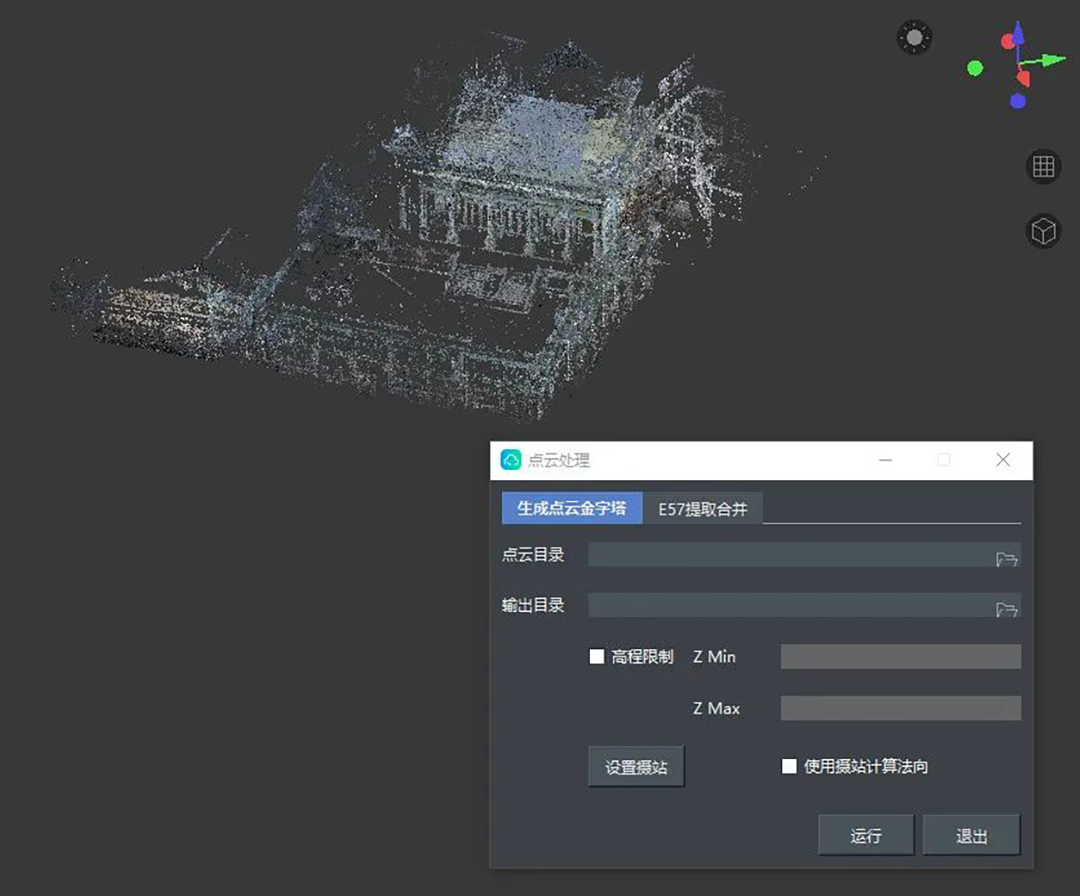Image resolution: width=1080 pixels, height=896 pixels.
Task: Click the 点云目录 path text field
Action: [788, 555]
